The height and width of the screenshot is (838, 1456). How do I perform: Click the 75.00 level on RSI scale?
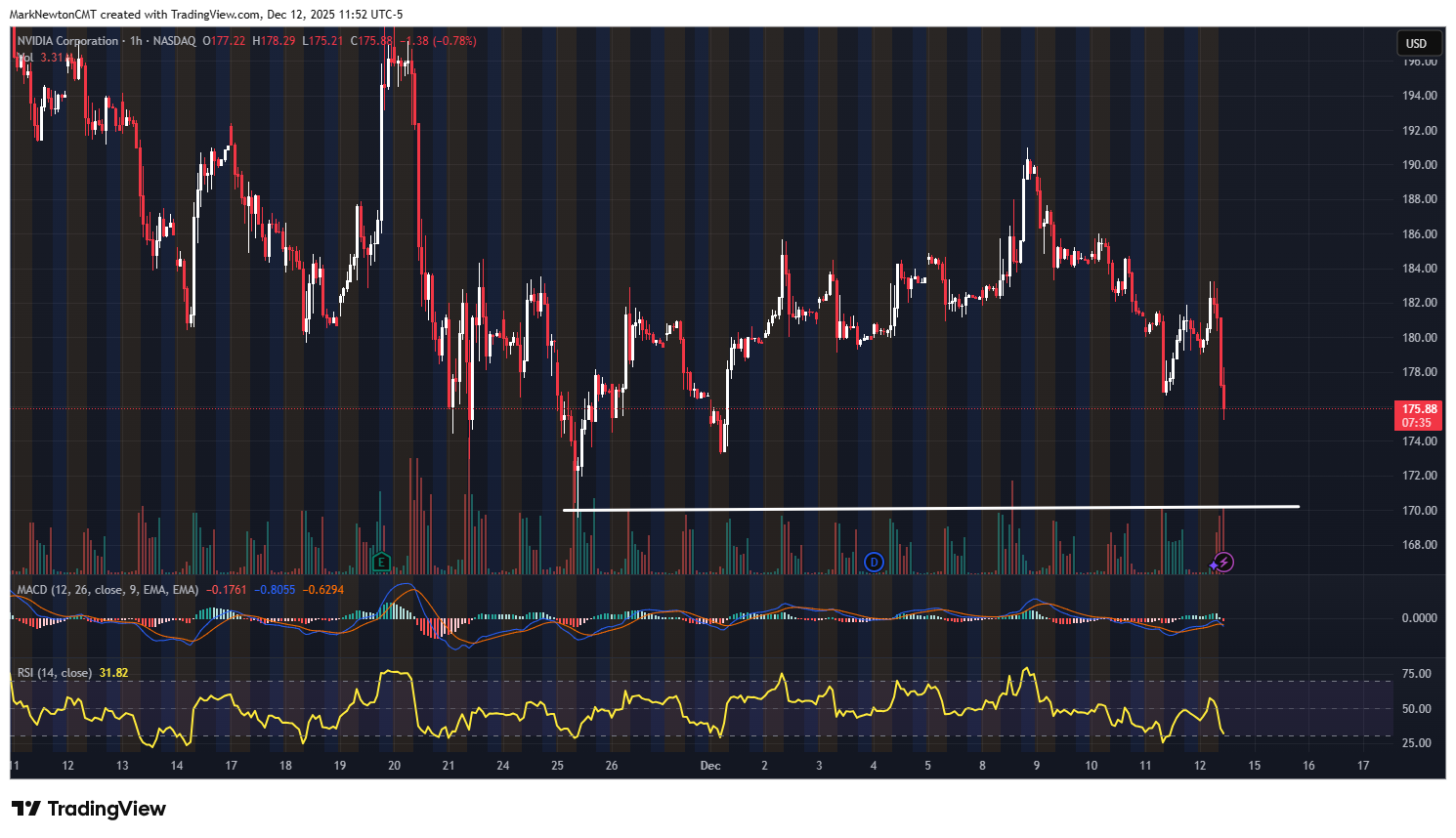point(1416,674)
